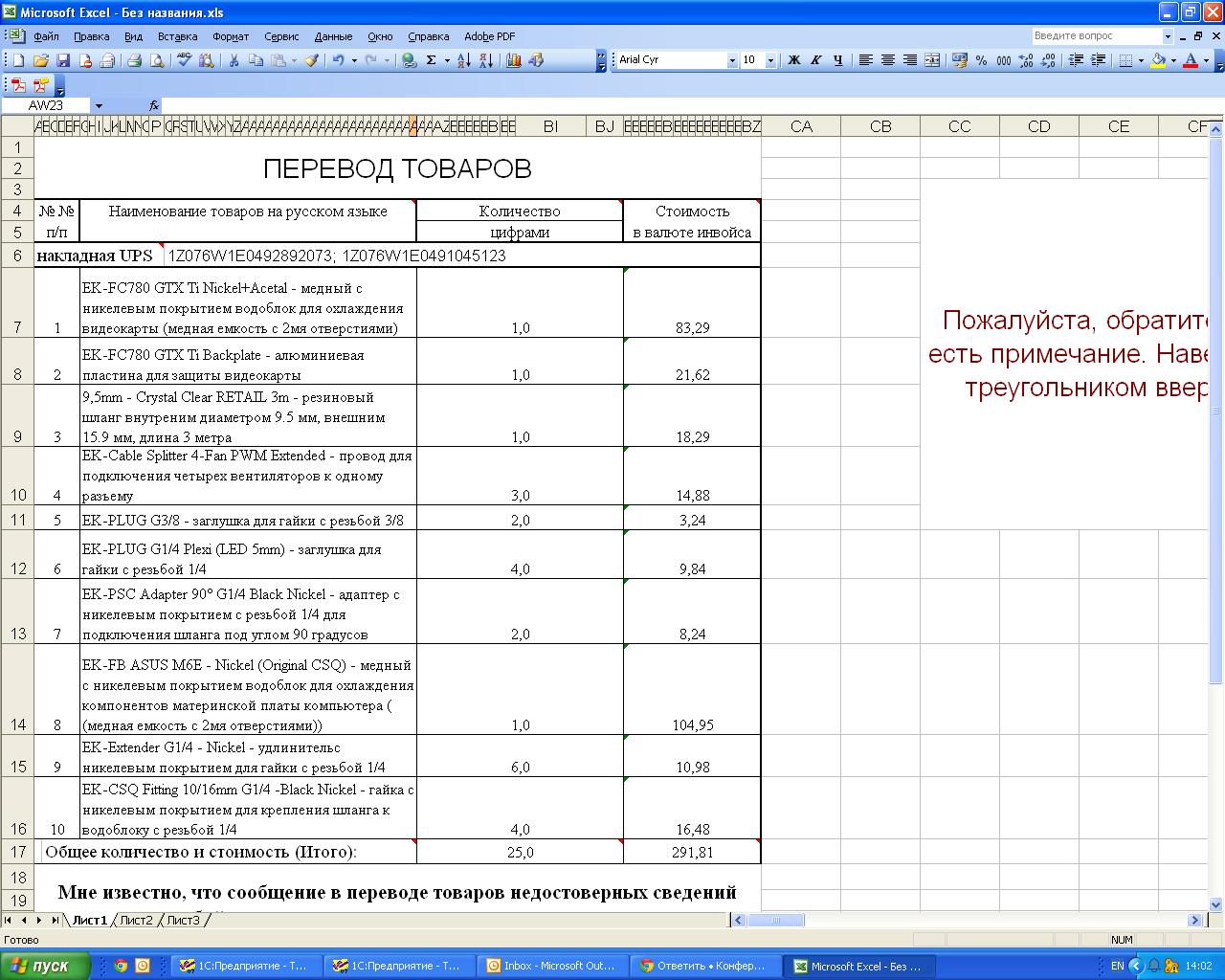Image resolution: width=1225 pixels, height=980 pixels.
Task: Open the Chrome Ответить taskbar button
Action: pyautogui.click(x=706, y=966)
